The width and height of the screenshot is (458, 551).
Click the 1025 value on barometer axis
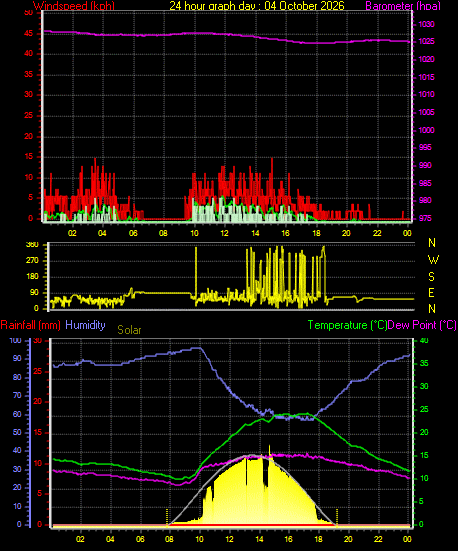point(426,41)
